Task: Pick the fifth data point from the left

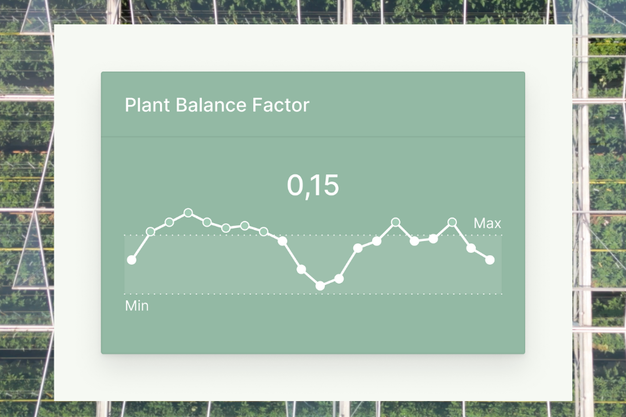Action: click(207, 221)
